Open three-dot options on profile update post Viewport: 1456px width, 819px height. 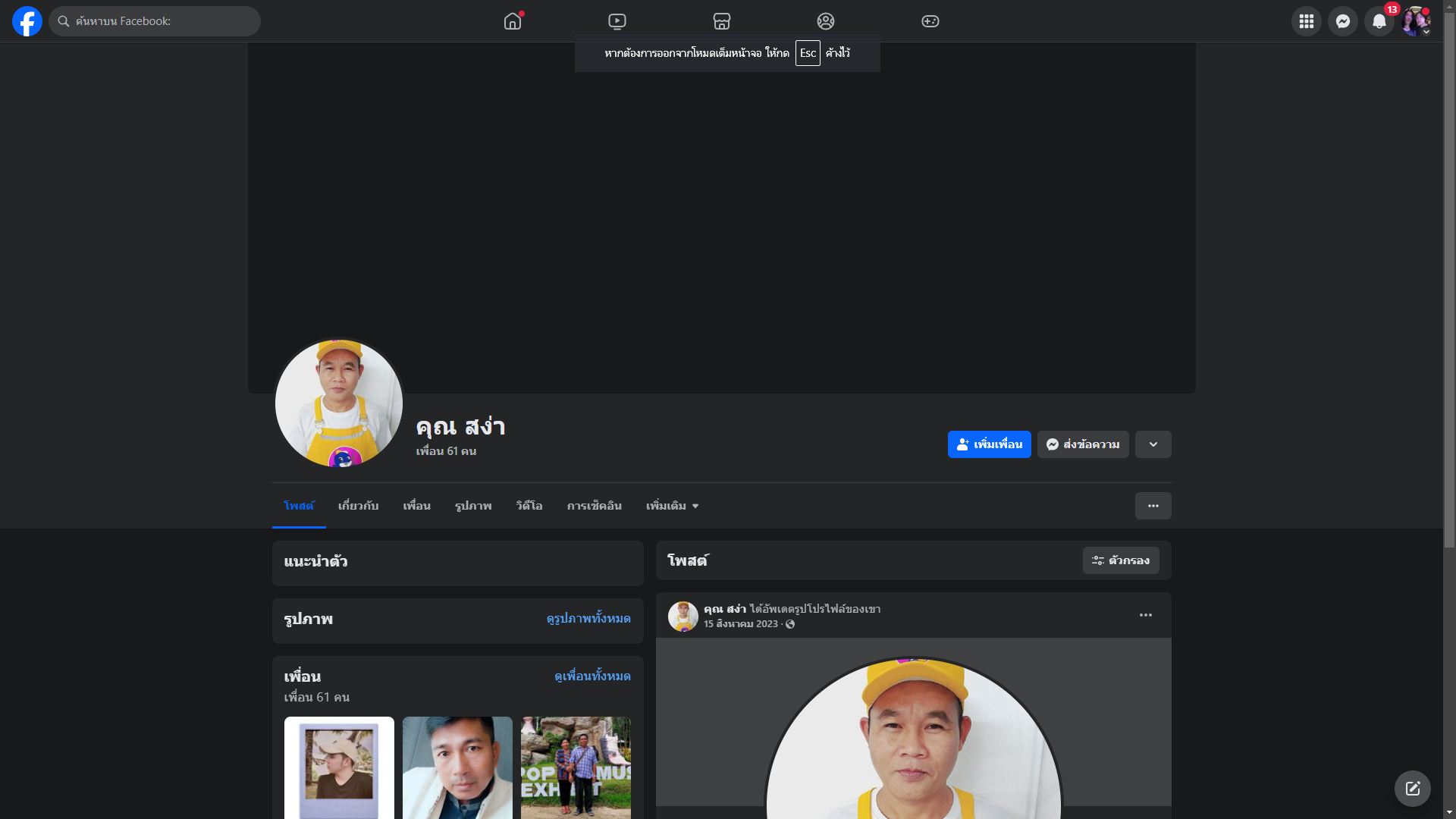tap(1146, 615)
